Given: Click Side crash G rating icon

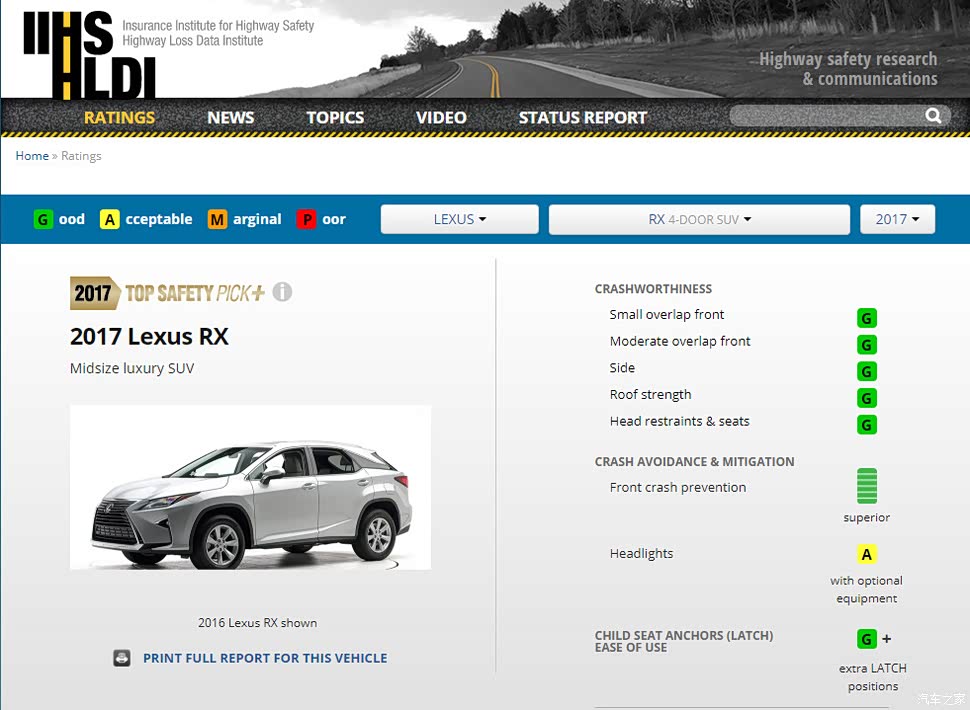Looking at the screenshot, I should [x=867, y=371].
